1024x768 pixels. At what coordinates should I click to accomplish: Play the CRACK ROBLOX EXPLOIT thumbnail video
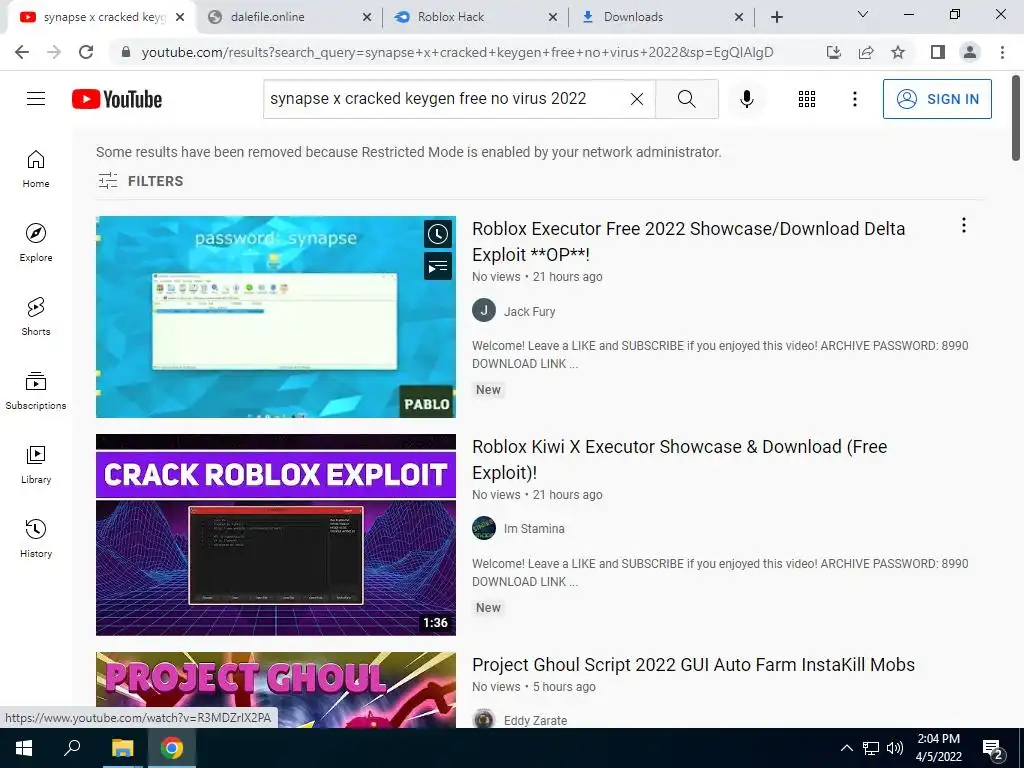coord(276,535)
